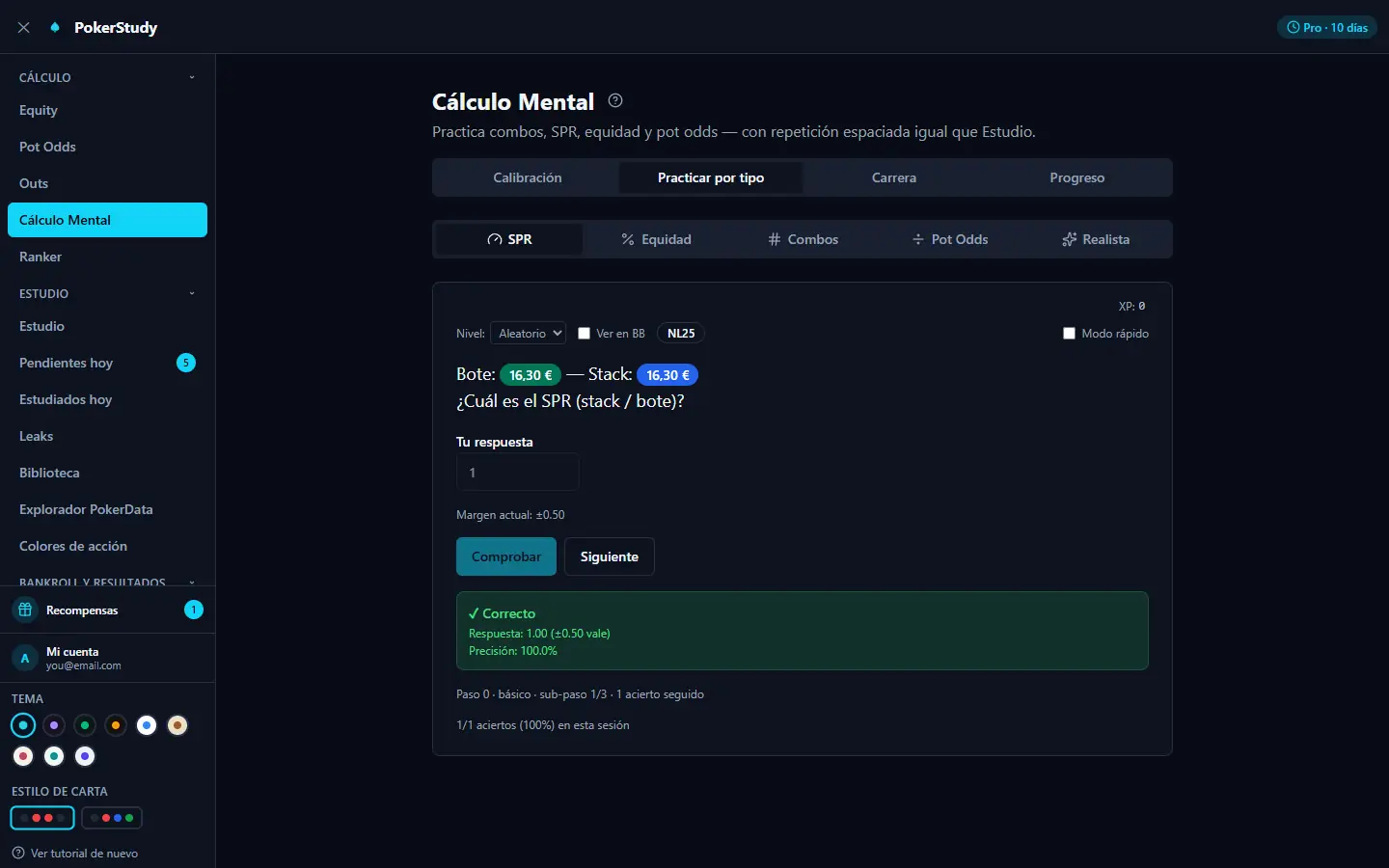Screen dimensions: 1389x868
Task: Choose the green dark theme swatch
Action: 85,725
